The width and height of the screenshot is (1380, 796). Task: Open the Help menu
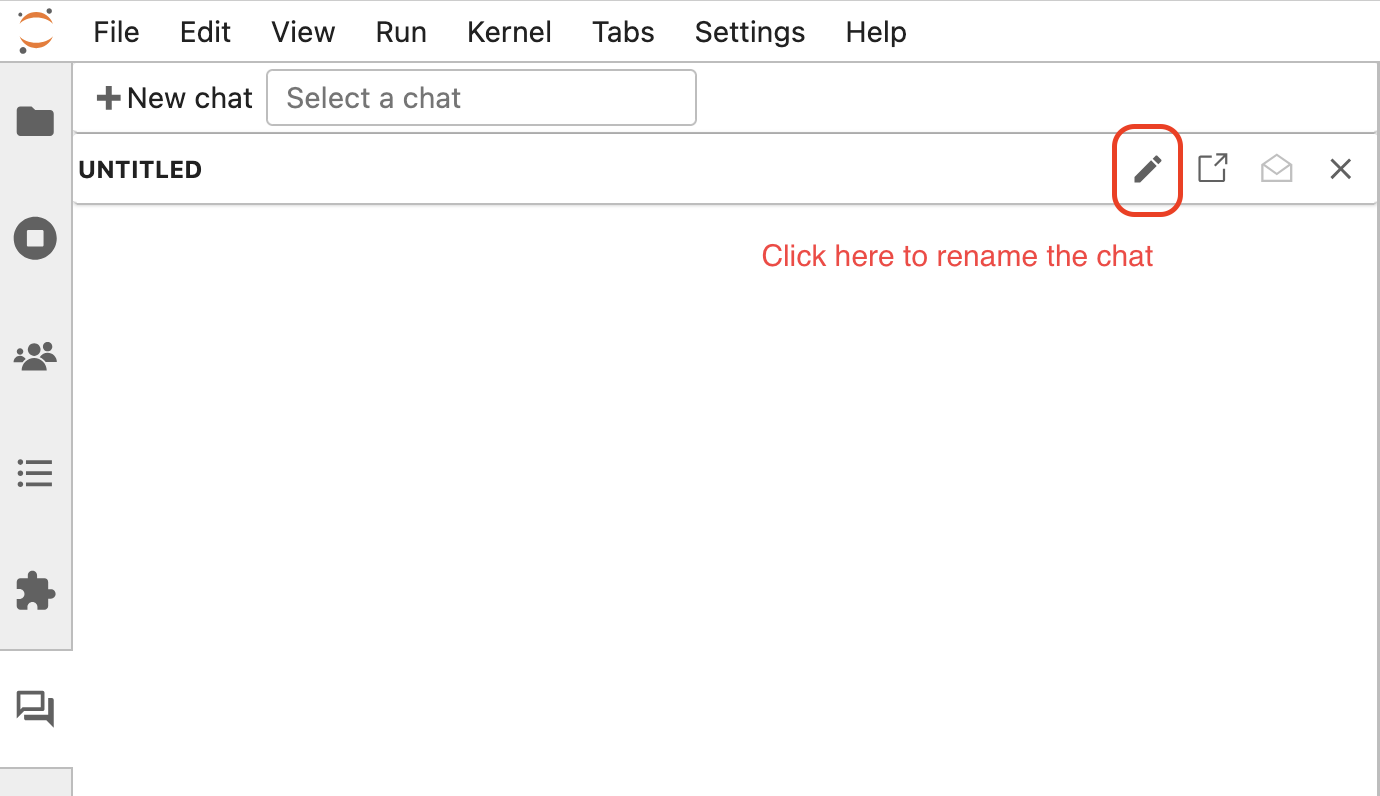click(x=876, y=32)
